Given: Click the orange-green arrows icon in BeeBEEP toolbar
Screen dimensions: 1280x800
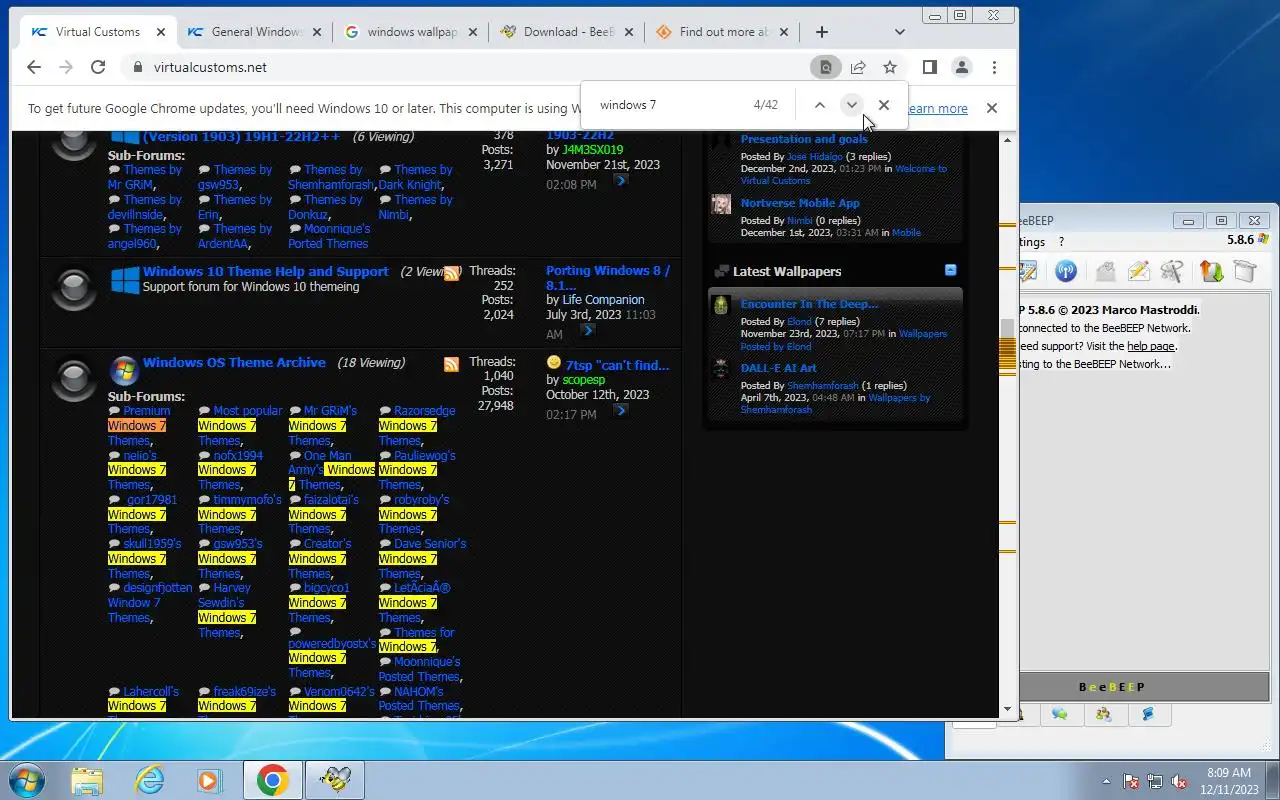Looking at the screenshot, I should tap(1211, 271).
